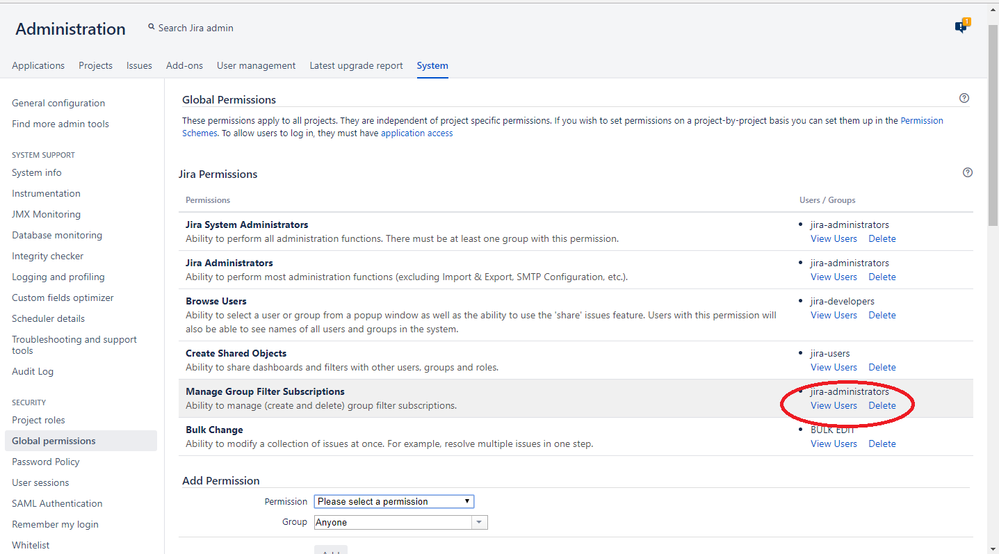Click the jira-users group name
999x554 pixels.
click(830, 353)
